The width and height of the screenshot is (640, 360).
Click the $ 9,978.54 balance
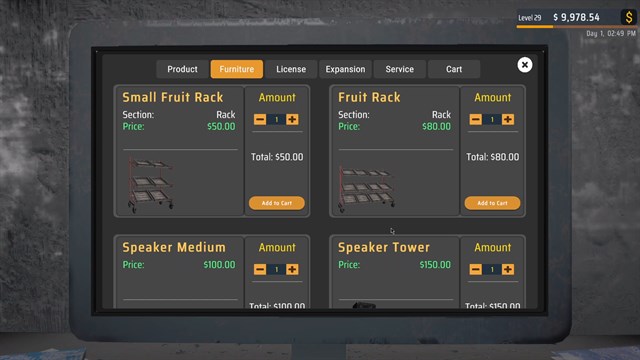(576, 17)
